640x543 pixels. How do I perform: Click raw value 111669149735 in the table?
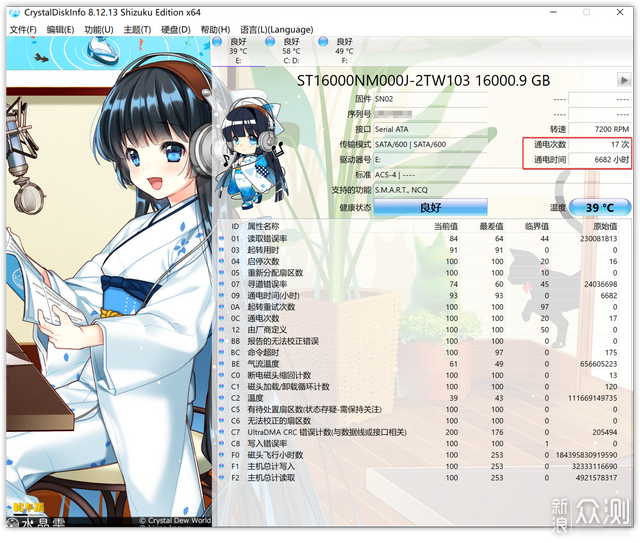tap(593, 398)
